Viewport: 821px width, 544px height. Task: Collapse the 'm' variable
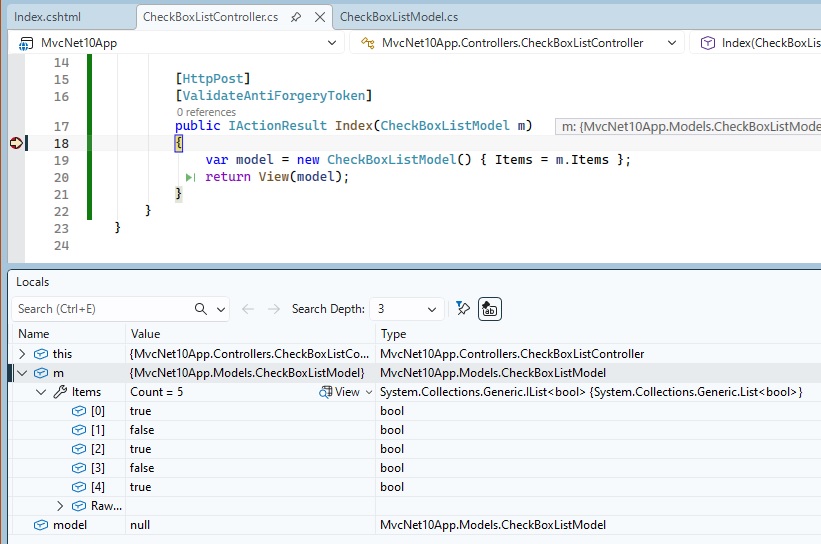[22, 373]
